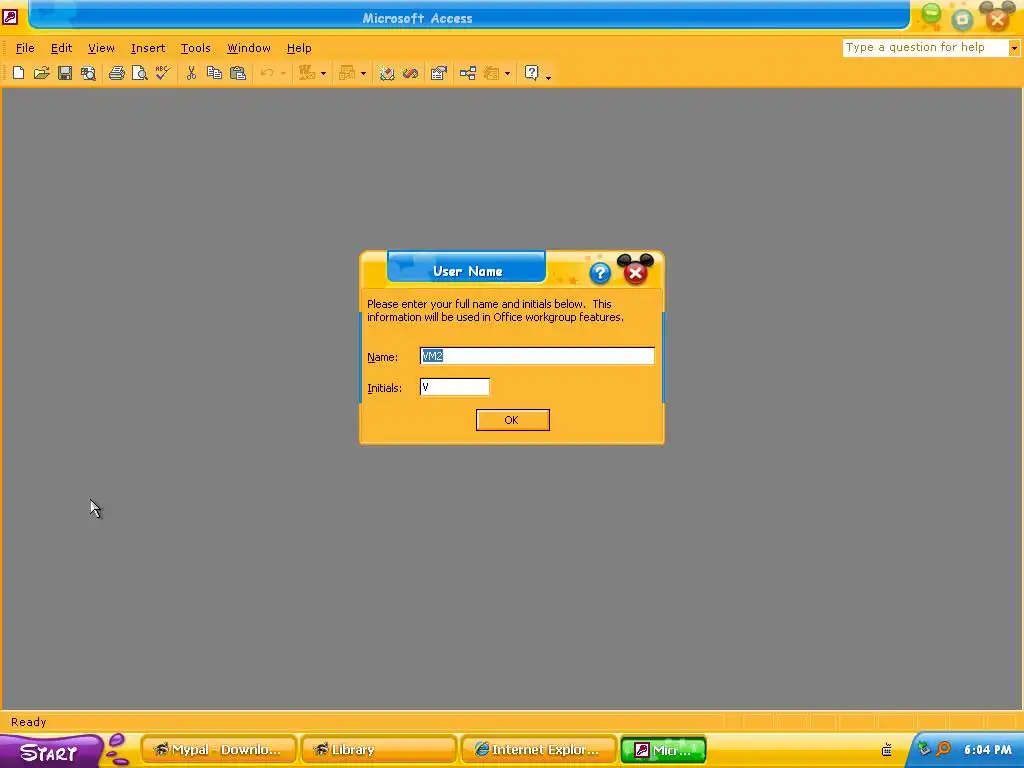Click the Type a question for help box

[925, 48]
